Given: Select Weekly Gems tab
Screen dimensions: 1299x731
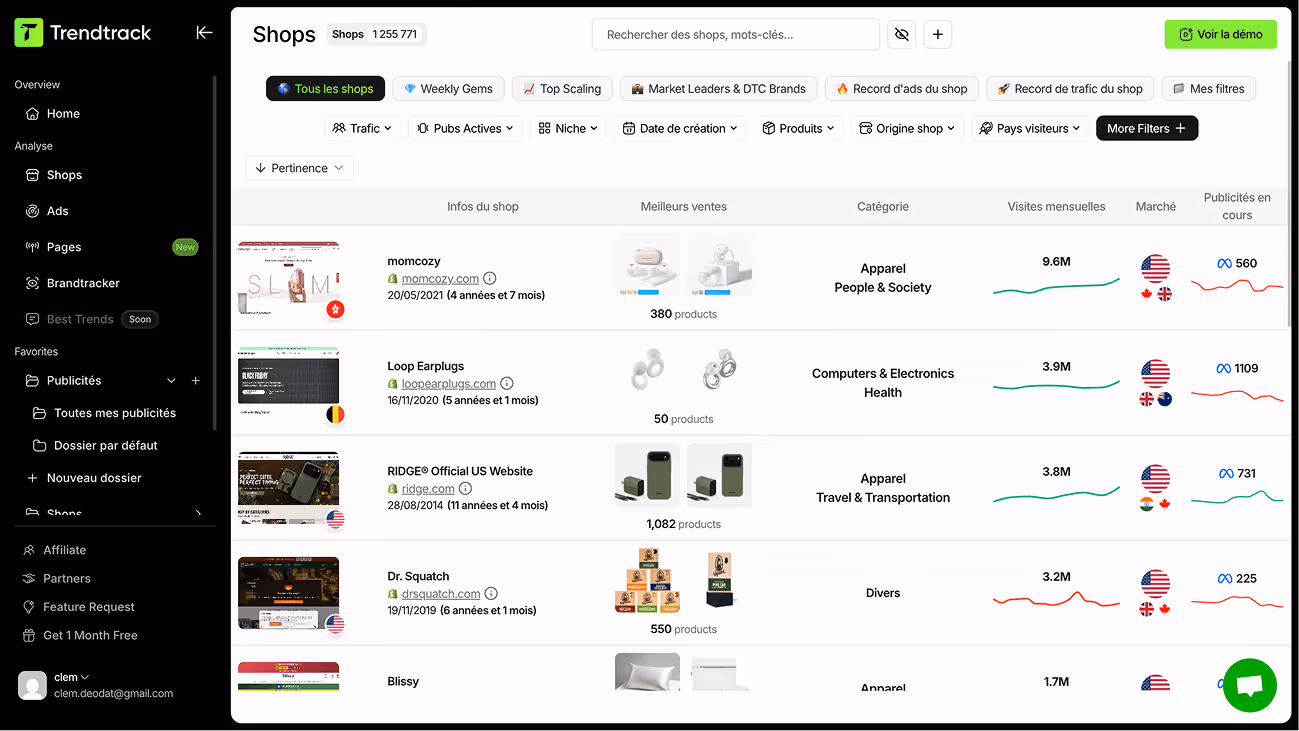Looking at the screenshot, I should pyautogui.click(x=448, y=89).
